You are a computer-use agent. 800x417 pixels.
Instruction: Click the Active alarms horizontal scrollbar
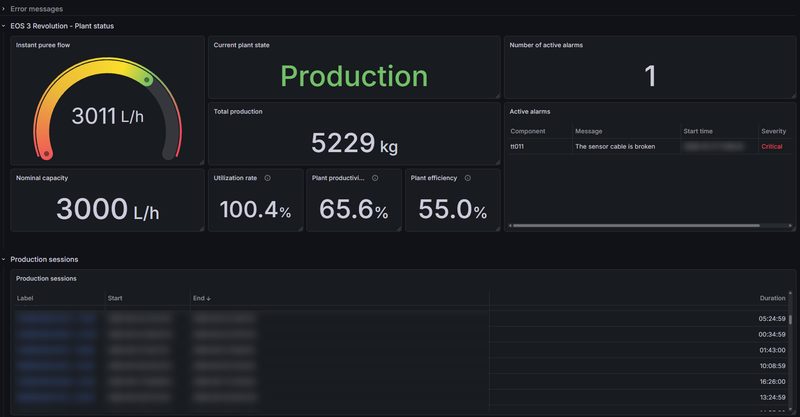tap(636, 226)
